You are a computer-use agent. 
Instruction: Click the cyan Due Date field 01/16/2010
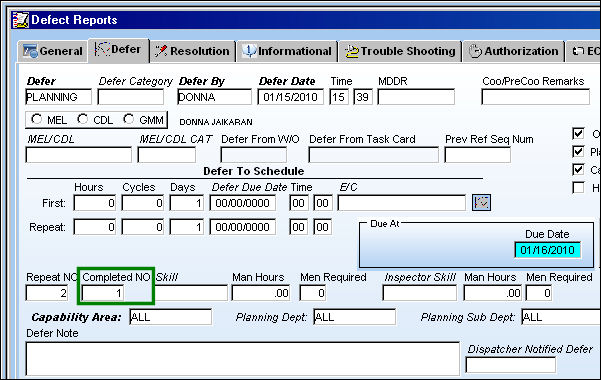[x=548, y=250]
